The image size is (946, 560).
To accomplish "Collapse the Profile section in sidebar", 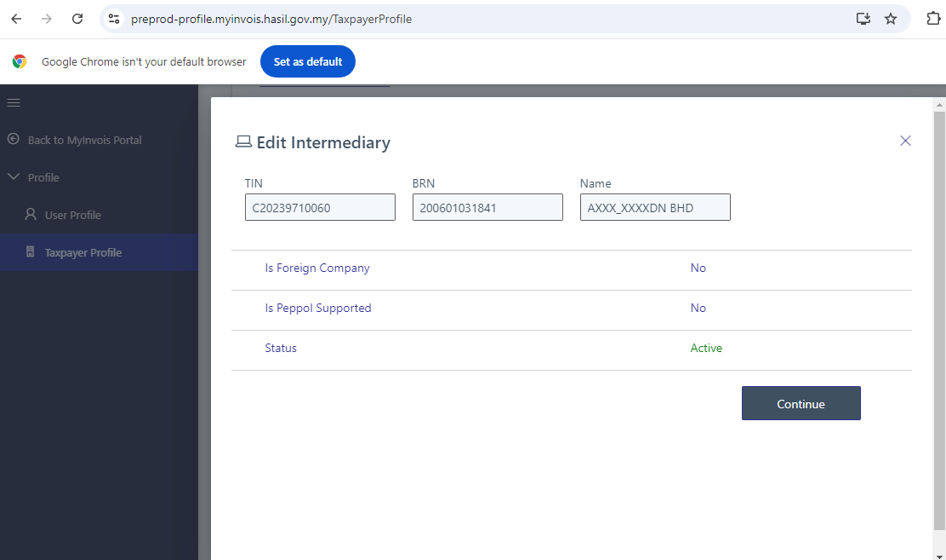I will [x=14, y=177].
